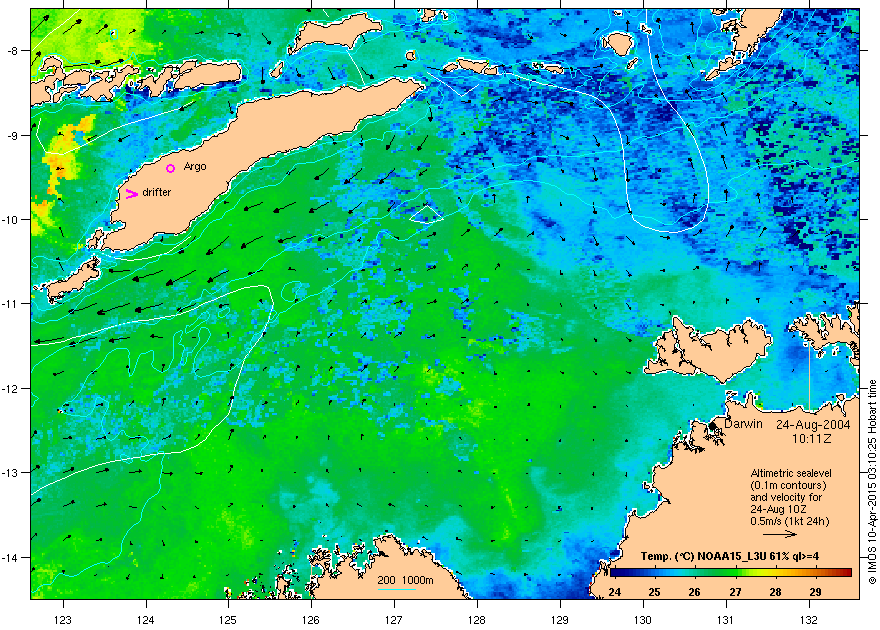This screenshot has height=630, width=880.
Task: Click the '200 1000m' depth label
Action: (x=405, y=580)
